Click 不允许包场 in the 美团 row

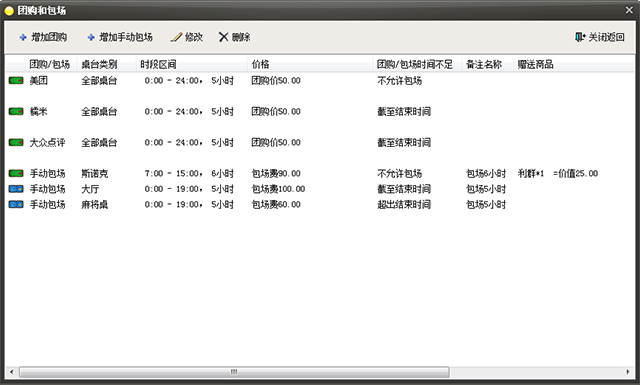point(400,81)
